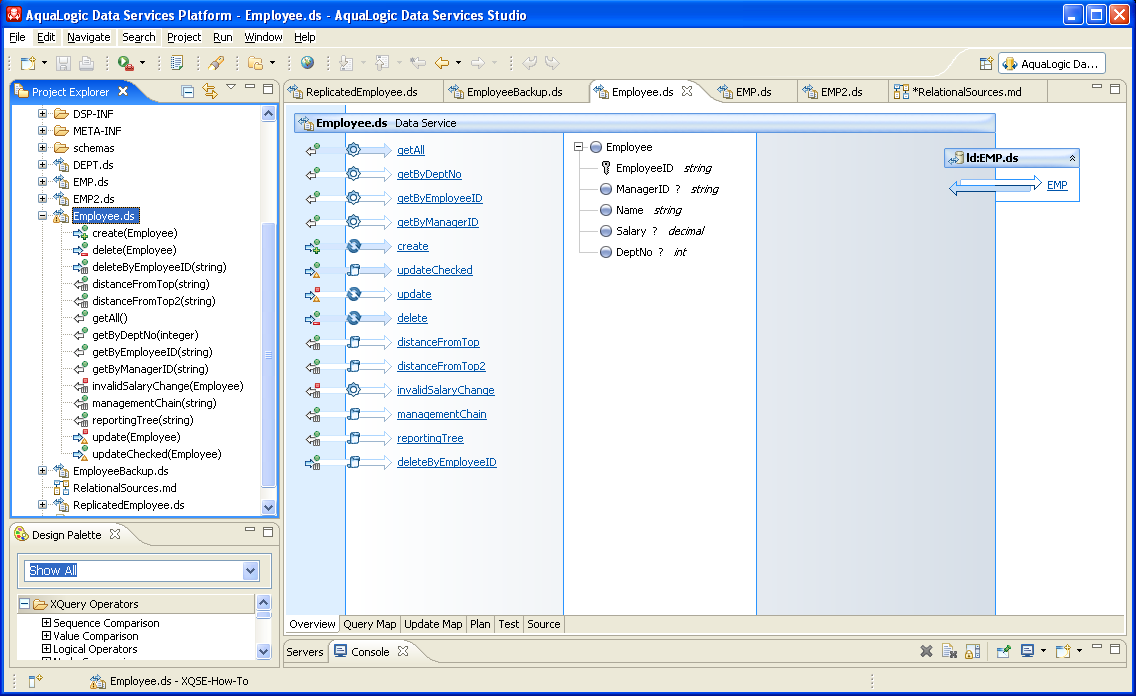Screen dimensions: 1136x696
Task: Switch to the Query Map tab
Action: [x=369, y=624]
